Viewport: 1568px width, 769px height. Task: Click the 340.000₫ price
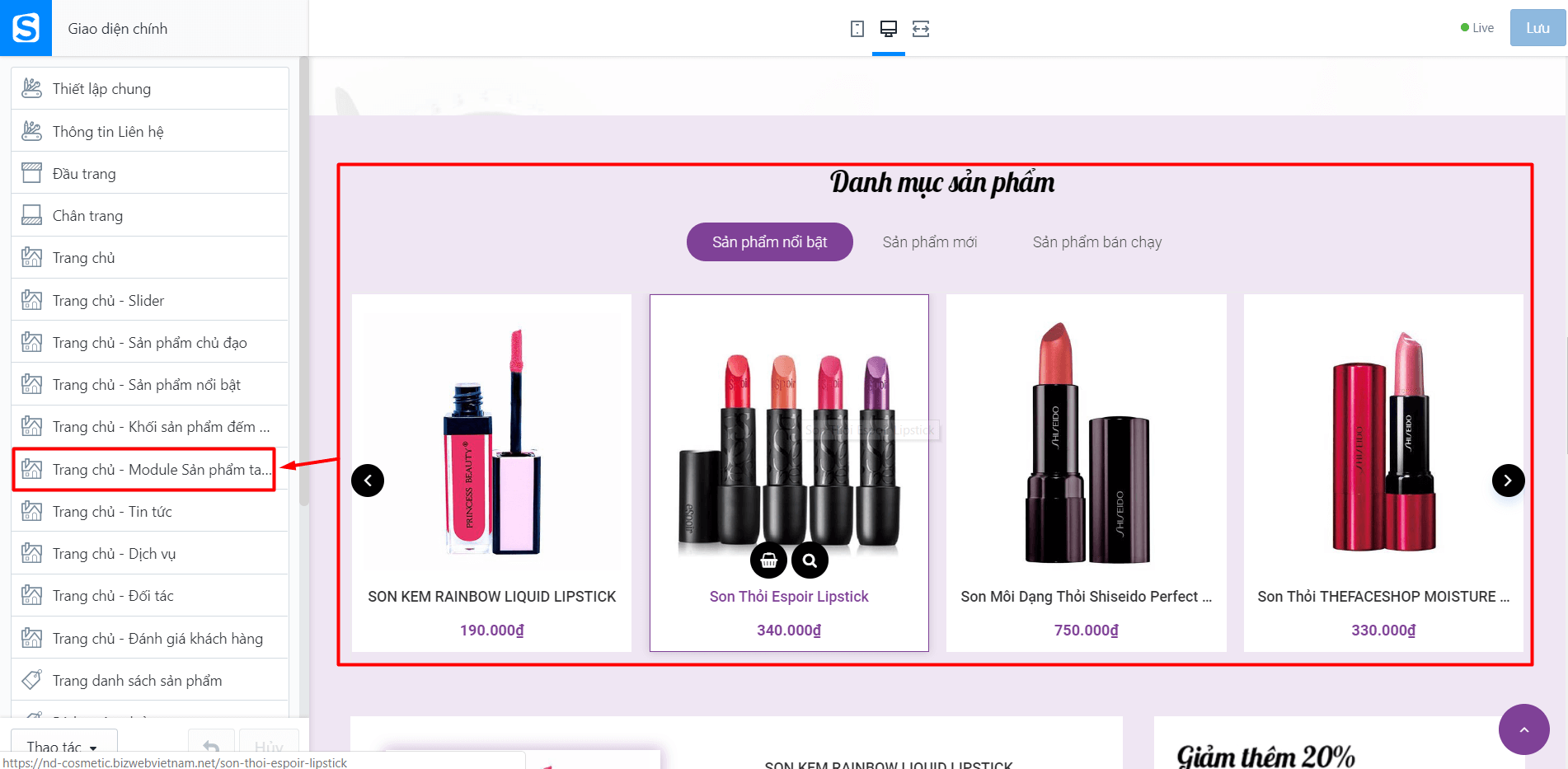(789, 631)
